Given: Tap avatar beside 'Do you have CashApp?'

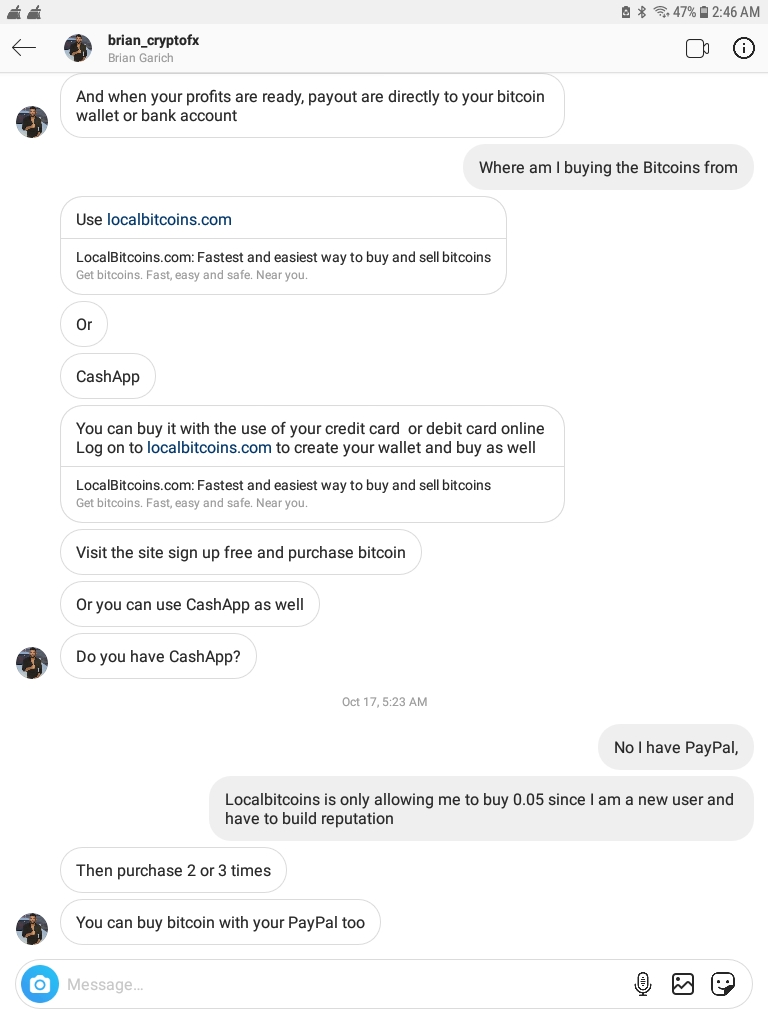Looking at the screenshot, I should coord(32,663).
